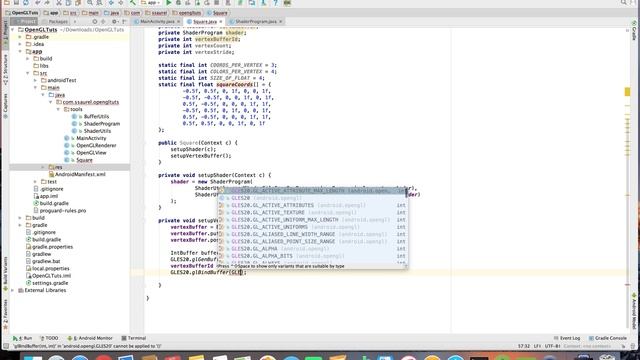Expand the res folder
The height and width of the screenshot is (360, 640).
point(43,167)
